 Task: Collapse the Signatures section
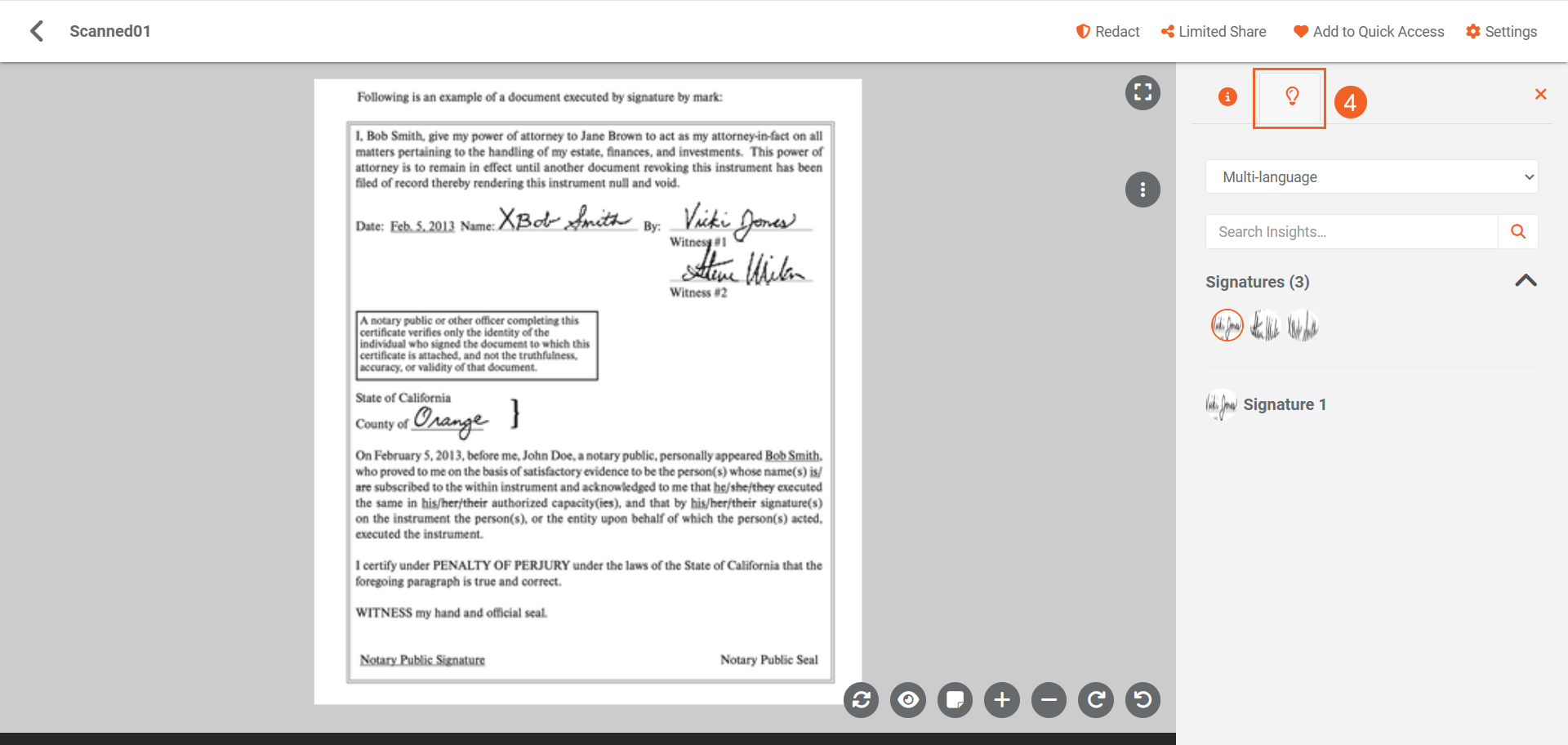[x=1526, y=281]
